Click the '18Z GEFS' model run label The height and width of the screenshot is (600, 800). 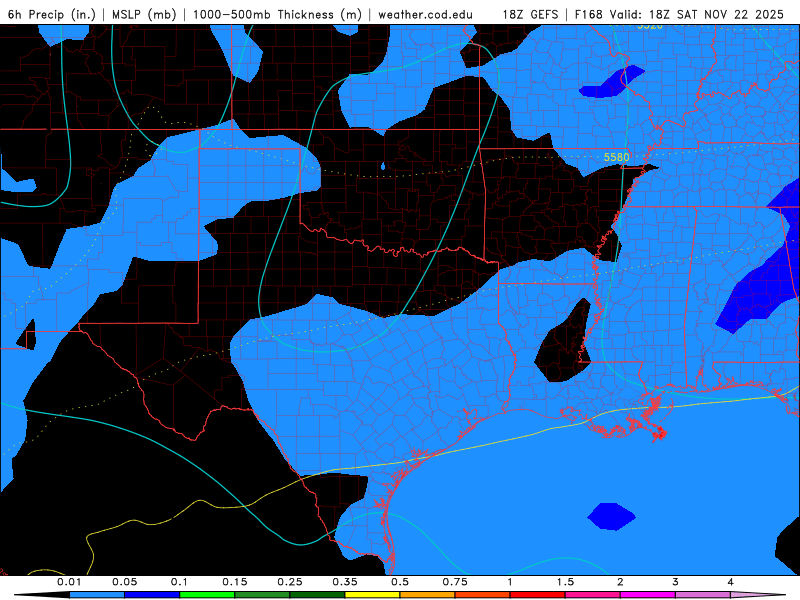click(x=530, y=14)
